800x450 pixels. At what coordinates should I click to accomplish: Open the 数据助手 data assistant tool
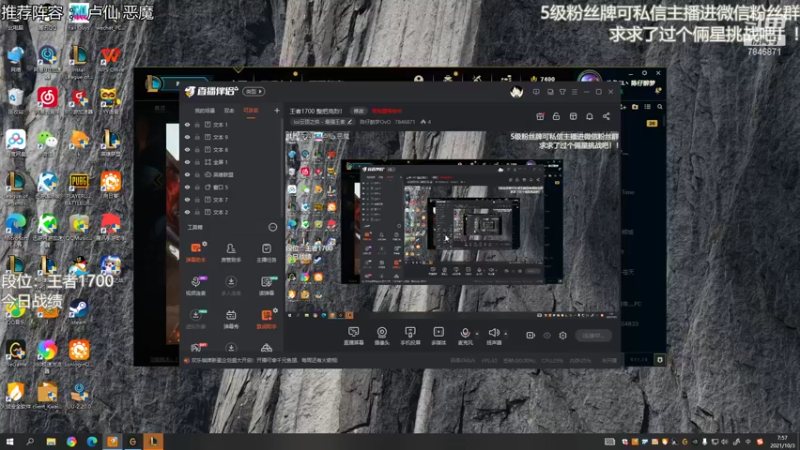click(x=266, y=319)
